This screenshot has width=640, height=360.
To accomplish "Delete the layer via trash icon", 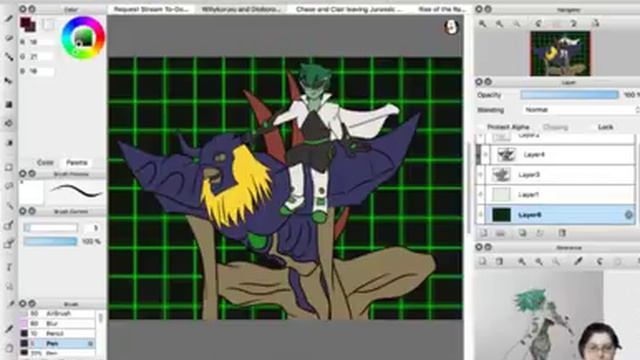I will pyautogui.click(x=562, y=233).
